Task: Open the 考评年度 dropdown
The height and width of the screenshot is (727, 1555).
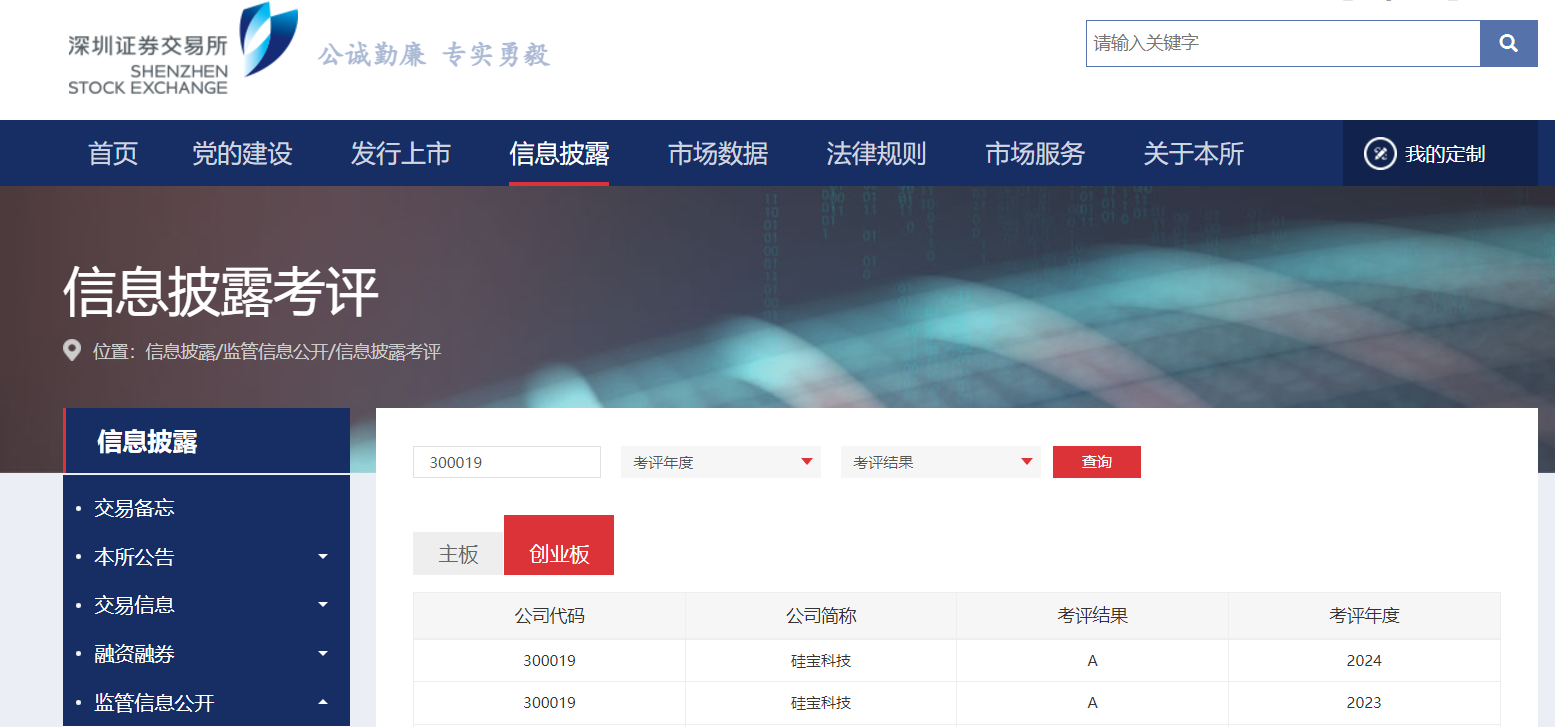Action: click(x=720, y=462)
